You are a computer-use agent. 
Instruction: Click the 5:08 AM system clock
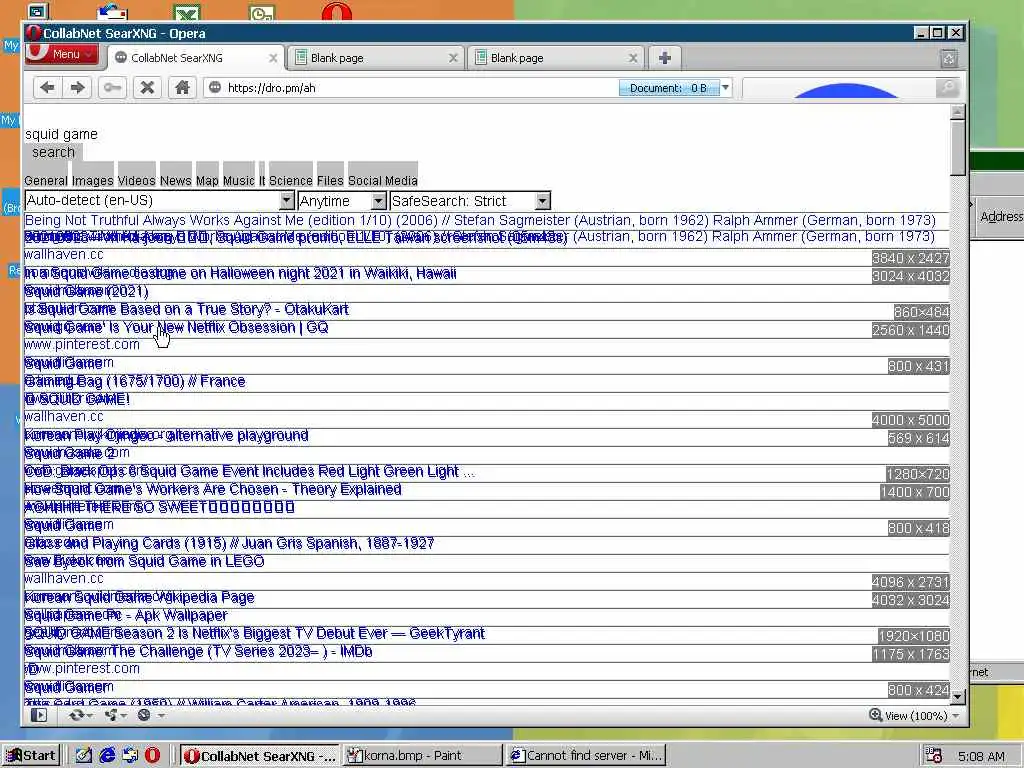pyautogui.click(x=982, y=756)
